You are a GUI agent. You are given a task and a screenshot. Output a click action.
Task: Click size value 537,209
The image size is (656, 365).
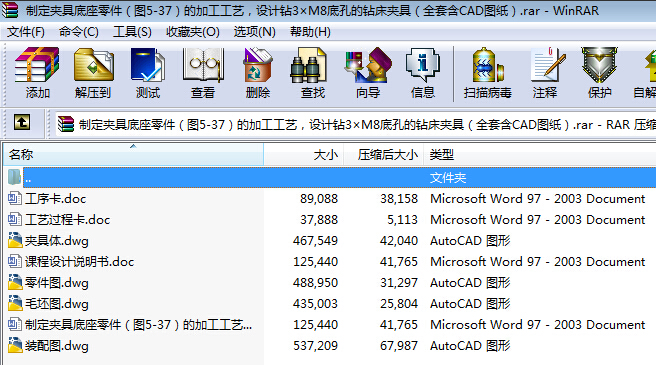[x=315, y=346]
